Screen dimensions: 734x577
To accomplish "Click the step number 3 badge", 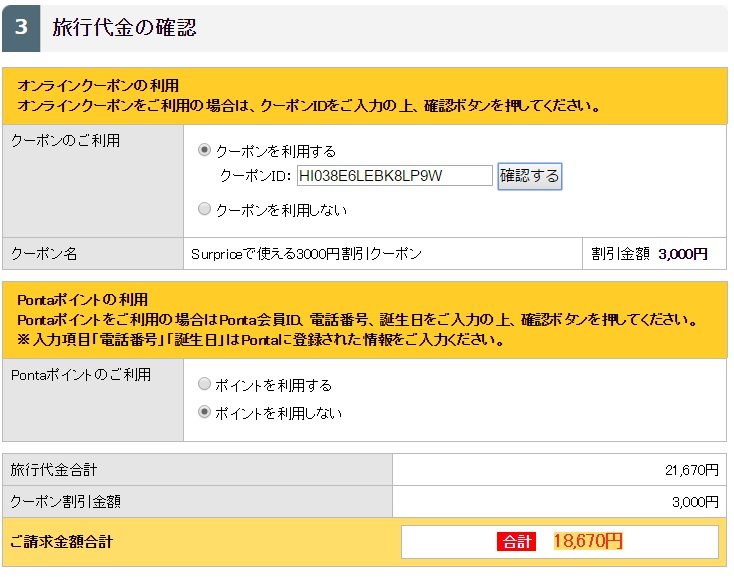I will coord(21,28).
